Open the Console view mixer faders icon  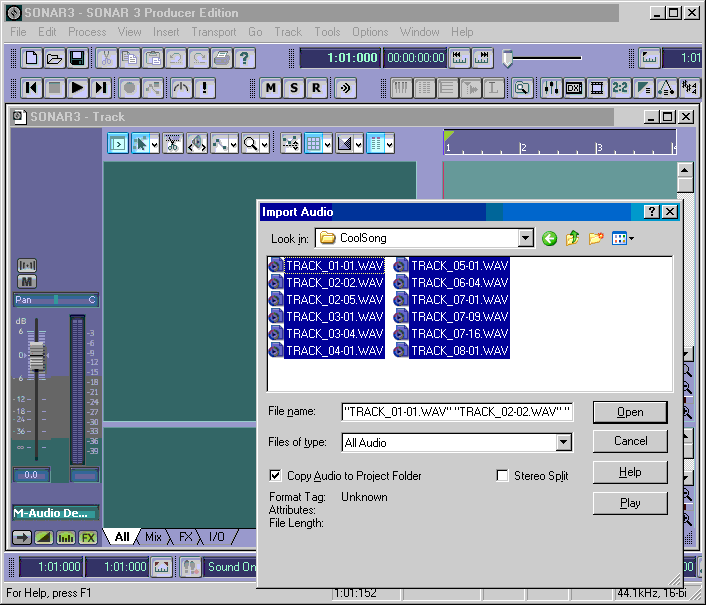pos(551,88)
